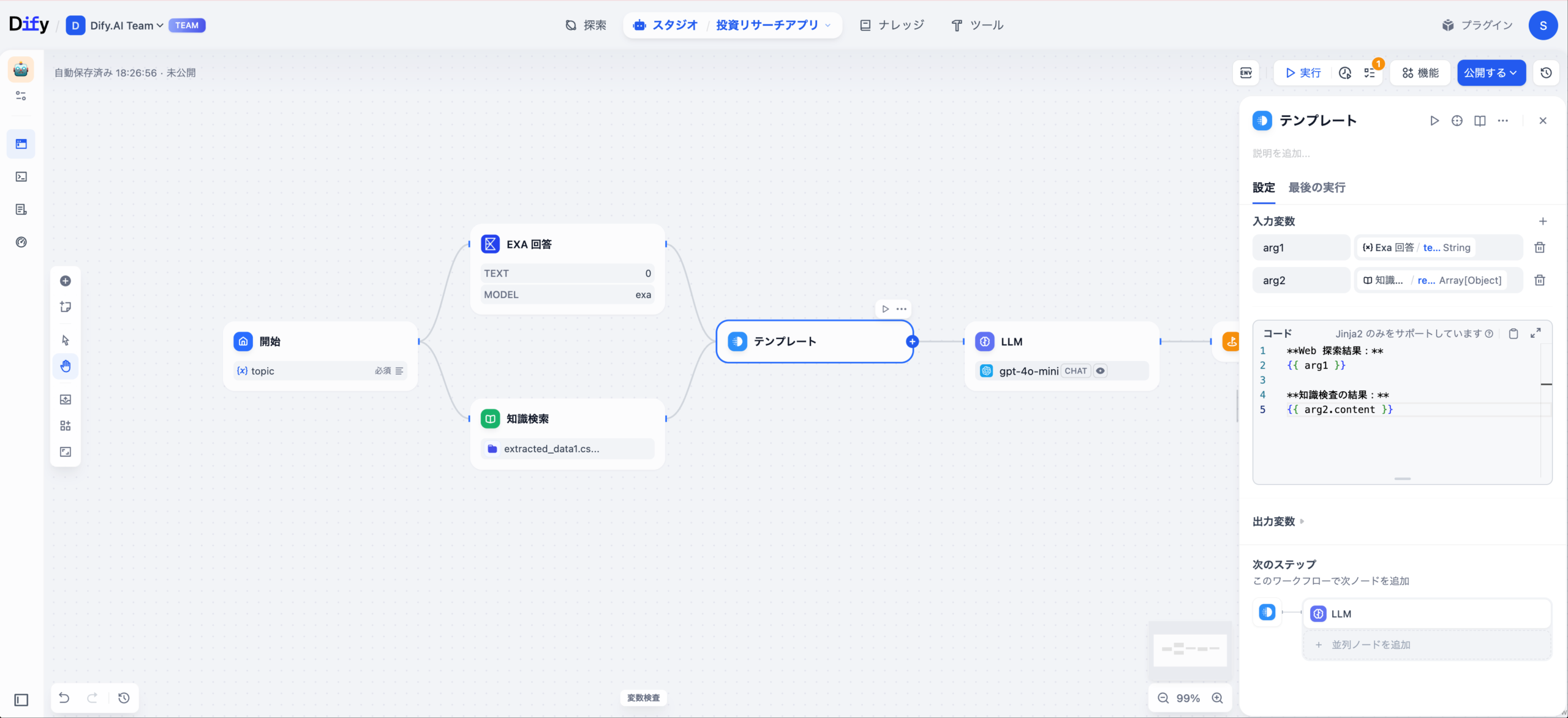Screen dimensions: 1568x718
Task: Toggle the bottom-left sidebar collapse icon
Action: pos(21,700)
